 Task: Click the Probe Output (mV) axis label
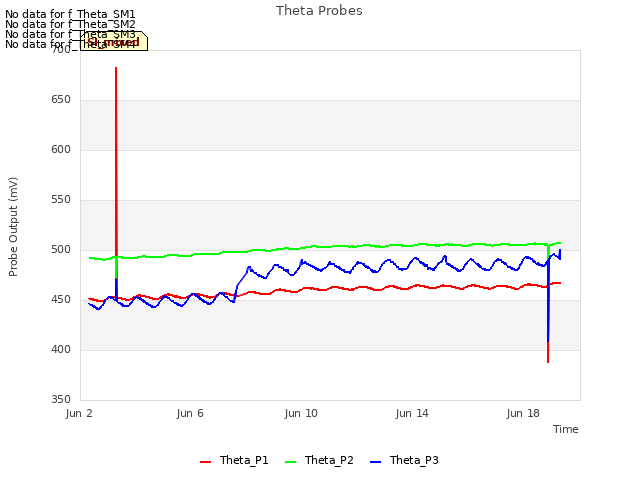[13, 227]
